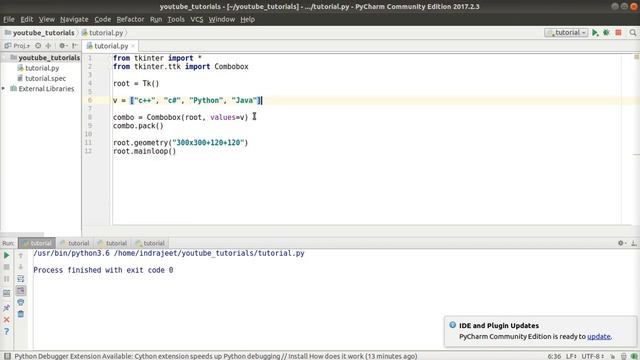The width and height of the screenshot is (640, 360).
Task: Open the File menu
Action: pyautogui.click(x=9, y=19)
